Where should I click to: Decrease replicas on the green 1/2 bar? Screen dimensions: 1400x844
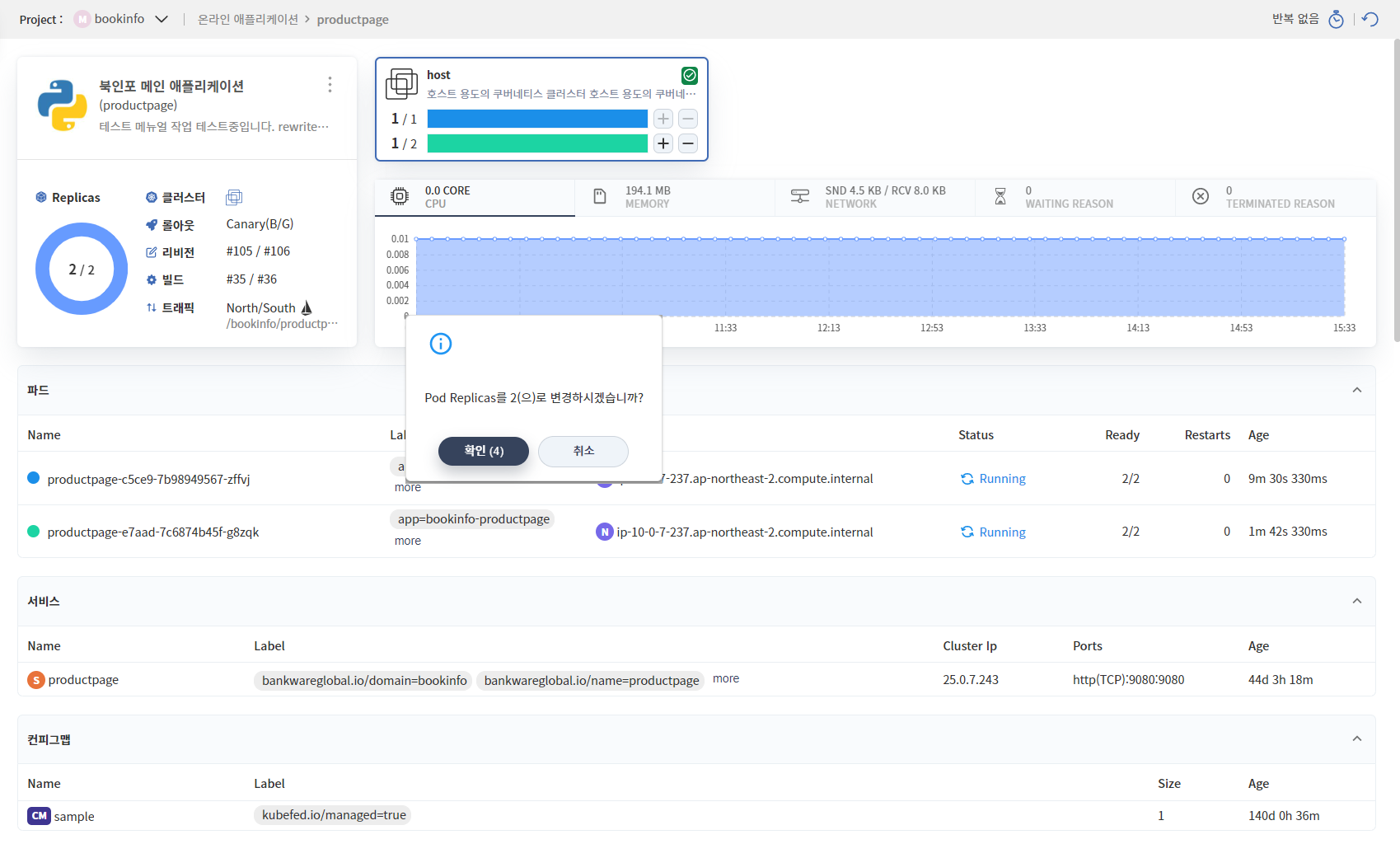(688, 143)
